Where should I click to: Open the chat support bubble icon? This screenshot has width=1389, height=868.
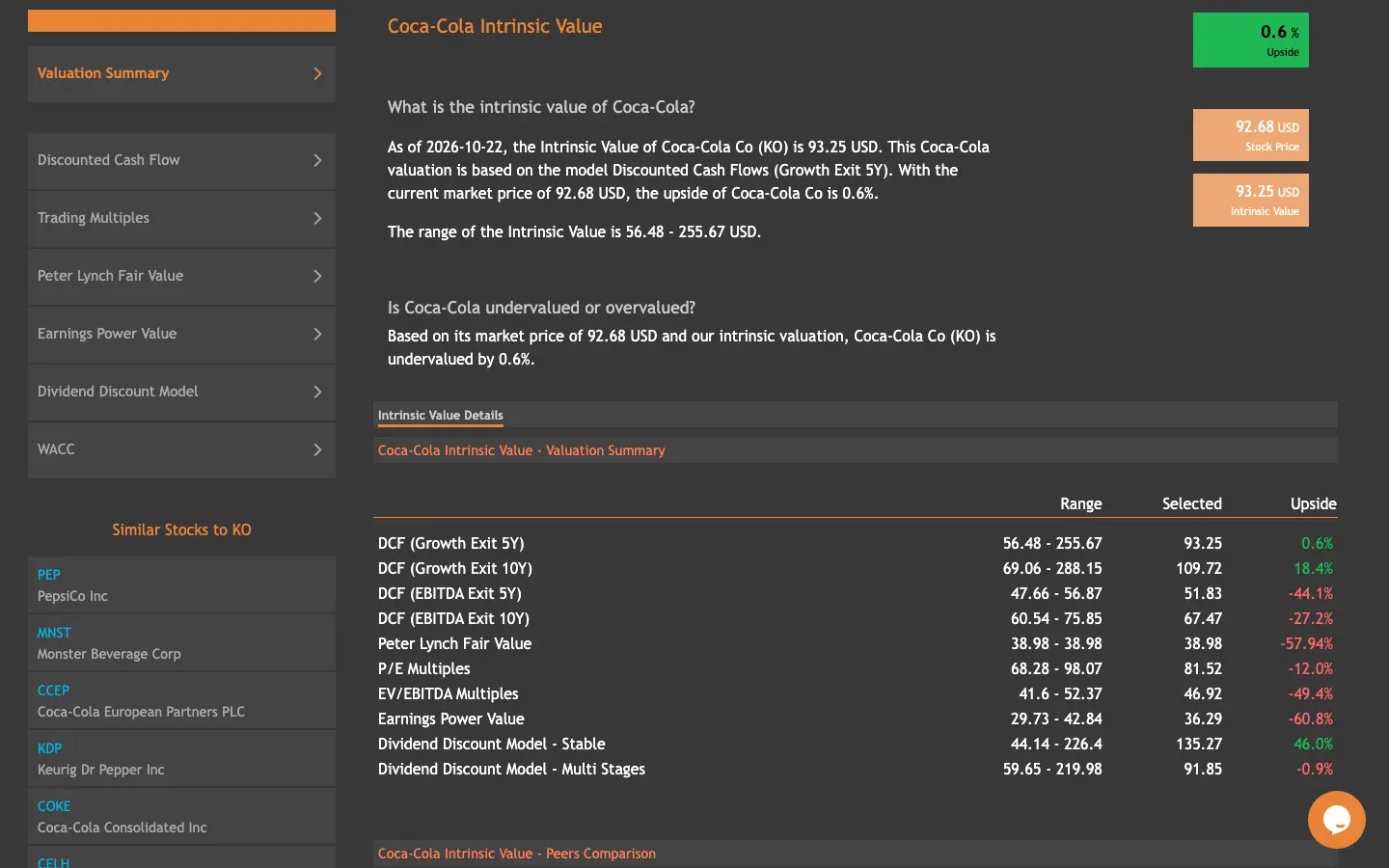[x=1336, y=820]
